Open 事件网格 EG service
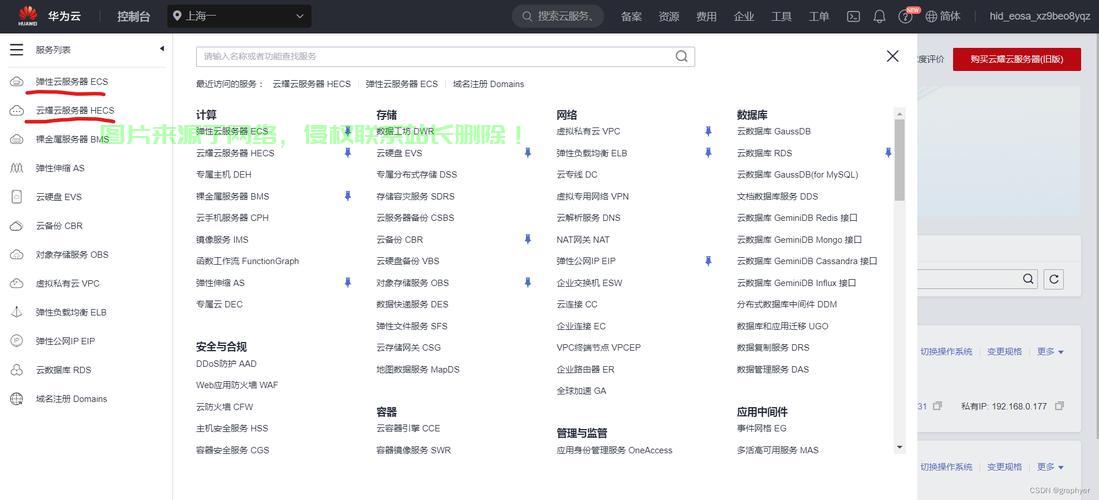 762,428
